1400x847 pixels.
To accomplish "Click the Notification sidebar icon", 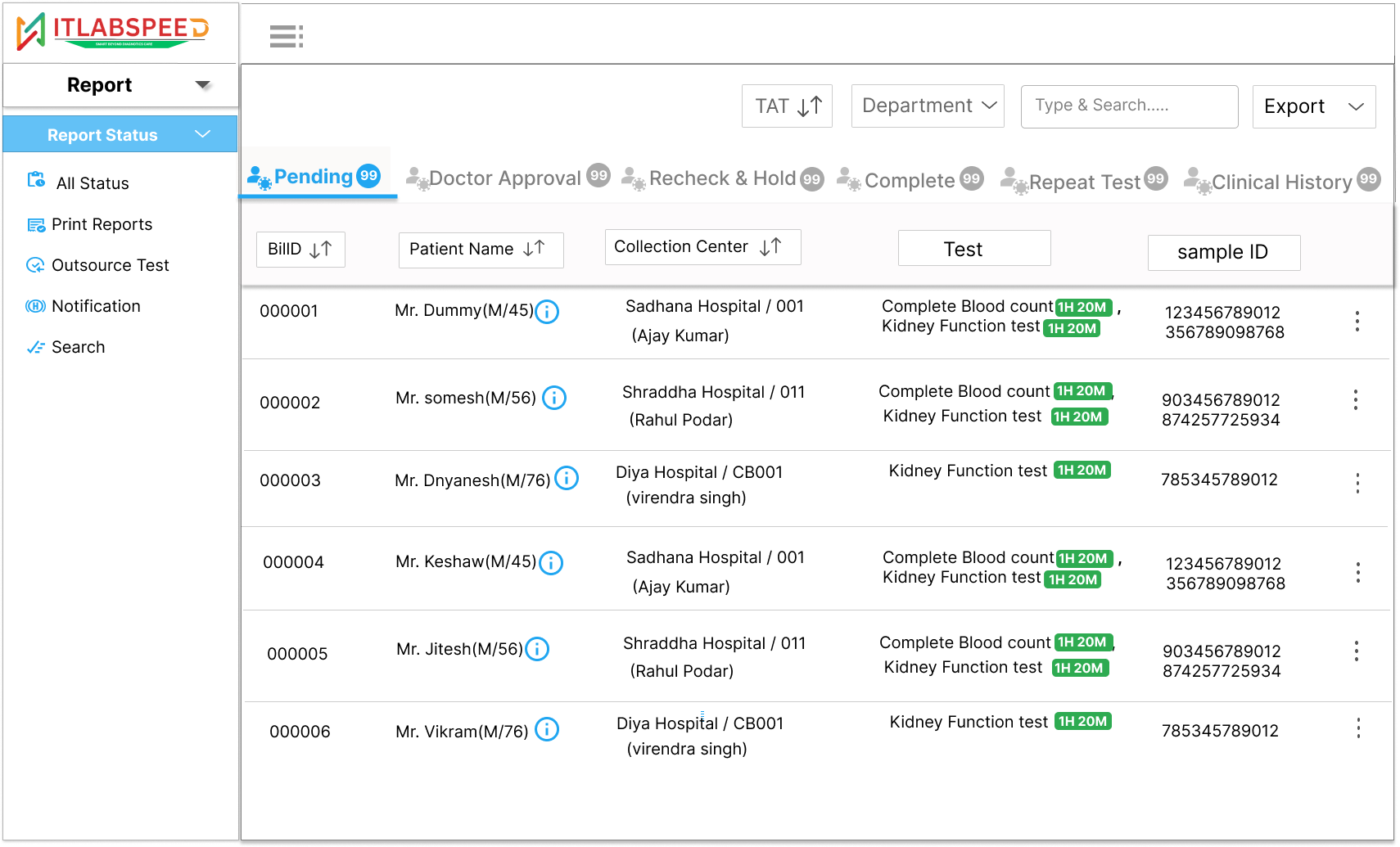I will point(35,306).
